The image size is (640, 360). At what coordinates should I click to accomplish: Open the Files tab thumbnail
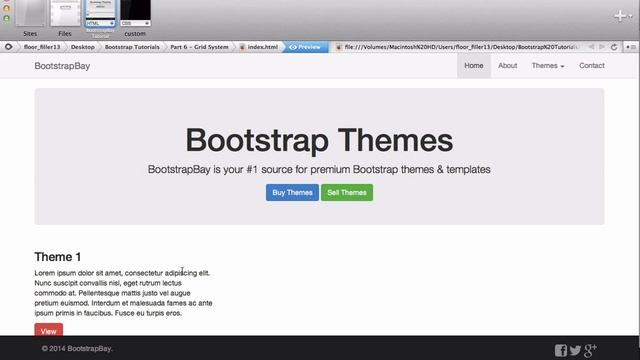point(65,13)
